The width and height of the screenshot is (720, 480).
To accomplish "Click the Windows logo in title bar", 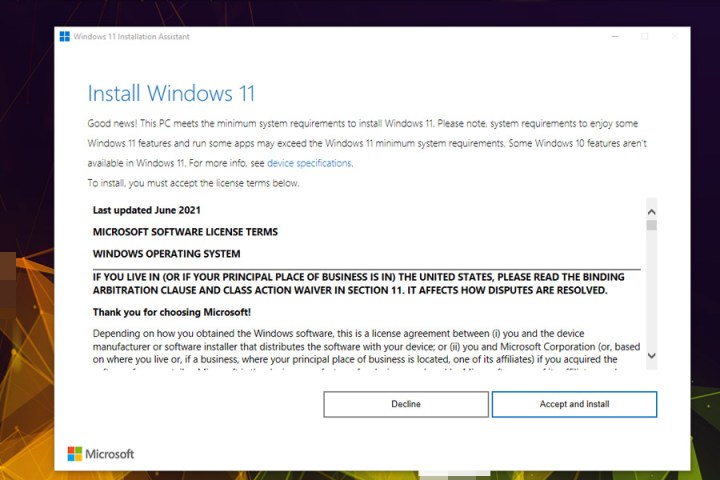I will (x=65, y=36).
